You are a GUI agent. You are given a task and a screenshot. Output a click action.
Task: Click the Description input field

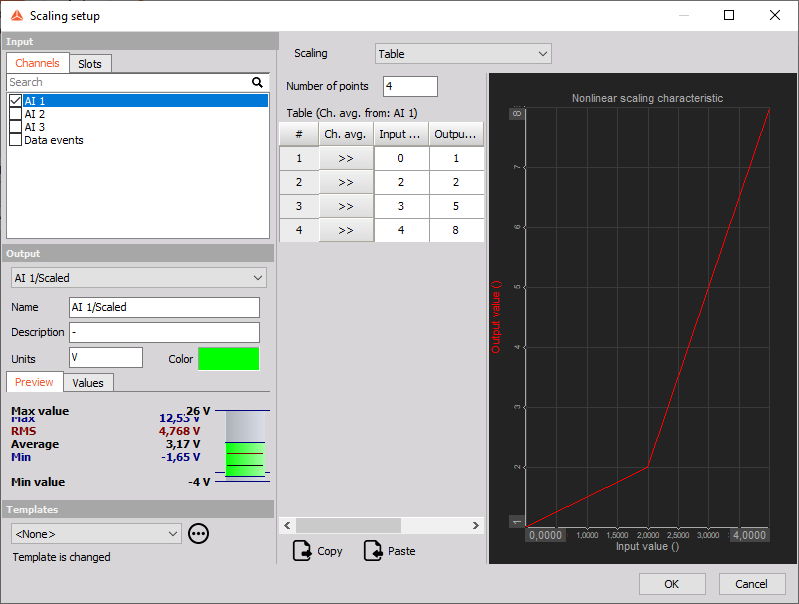[x=165, y=332]
